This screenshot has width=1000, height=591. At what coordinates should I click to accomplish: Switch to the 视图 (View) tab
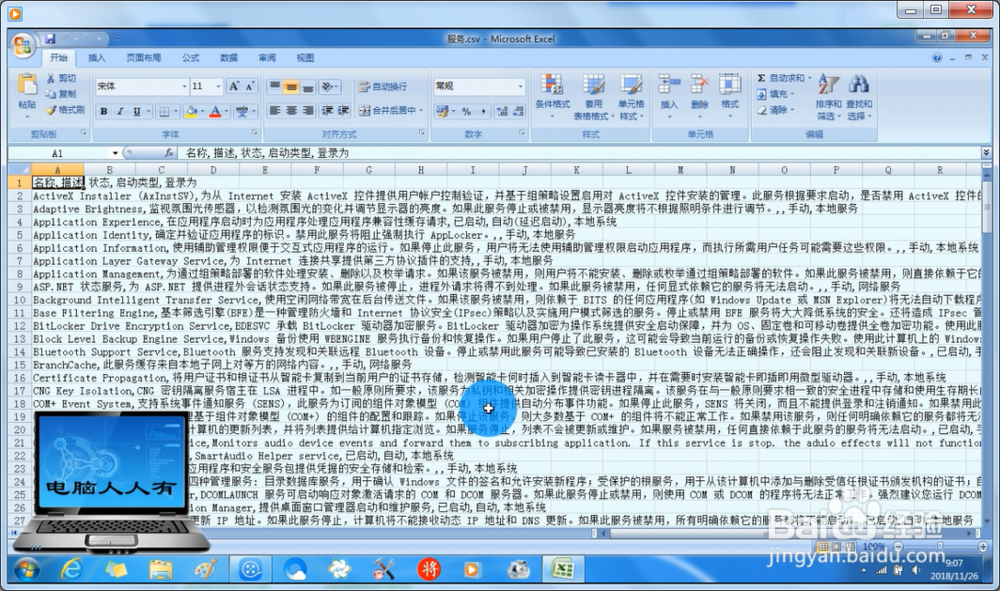pyautogui.click(x=305, y=57)
